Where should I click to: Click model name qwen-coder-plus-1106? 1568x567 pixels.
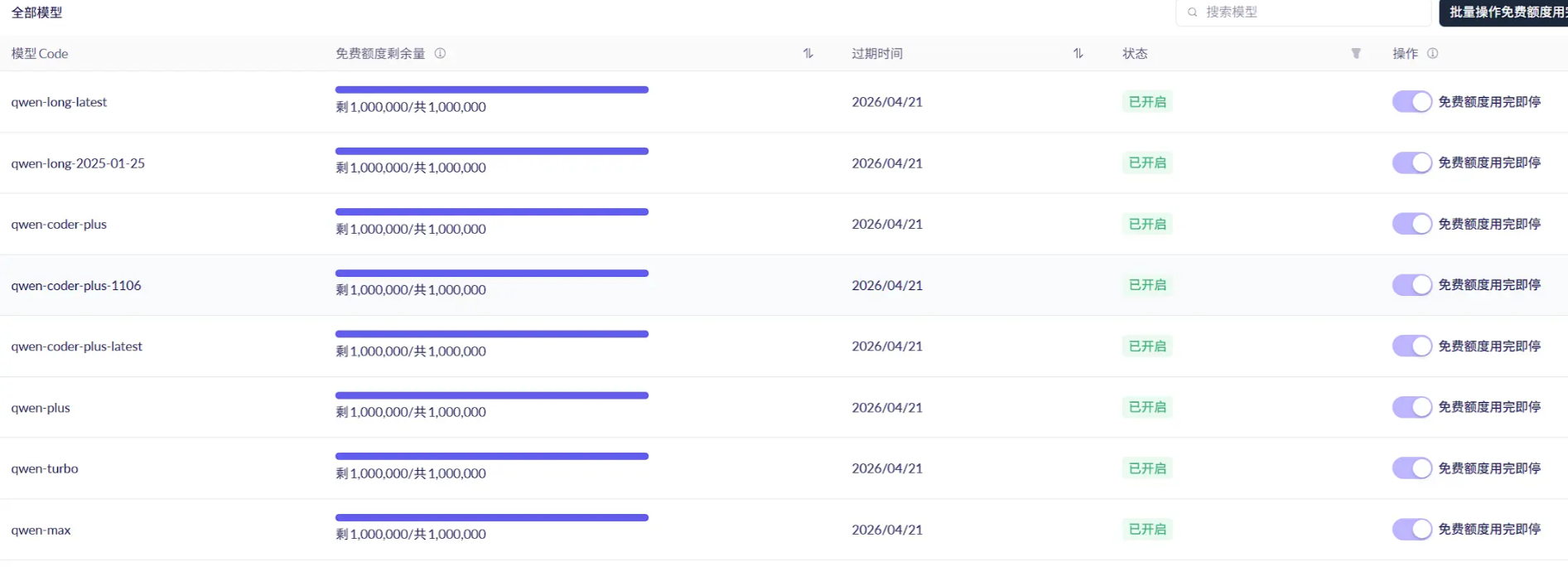point(76,285)
